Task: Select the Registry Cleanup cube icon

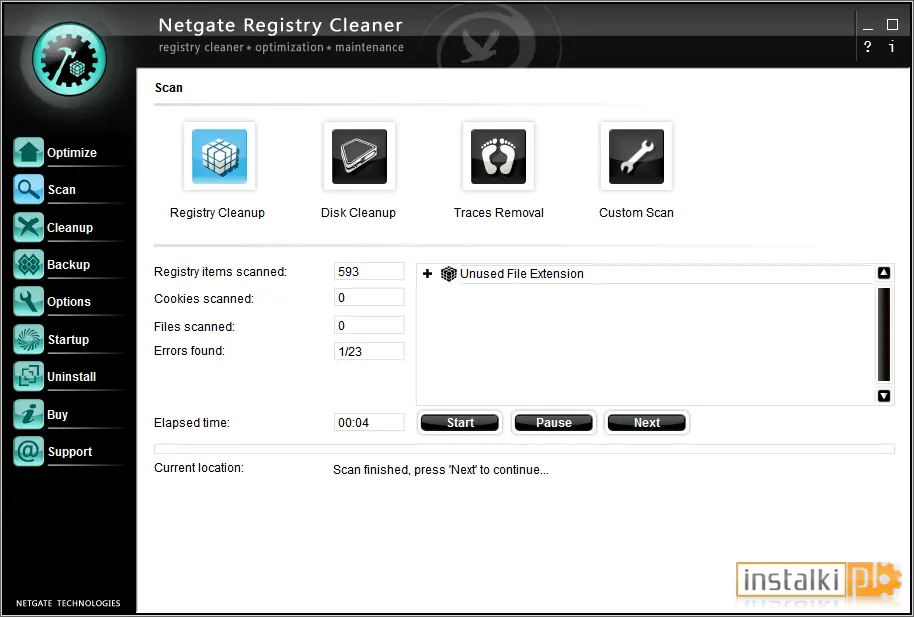Action: [x=219, y=156]
